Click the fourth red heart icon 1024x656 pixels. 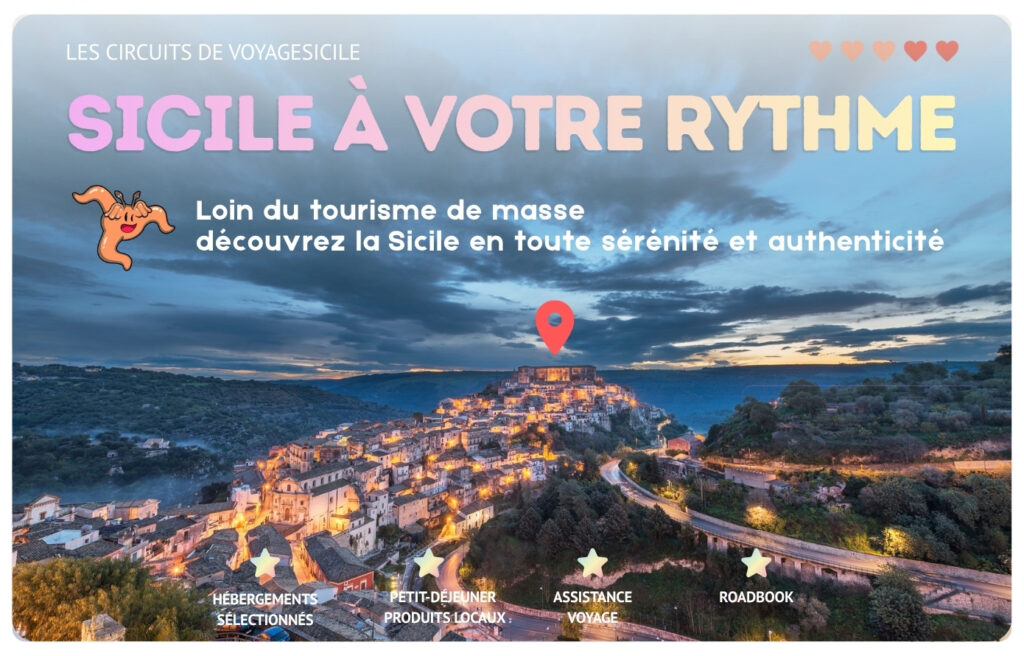click(915, 51)
